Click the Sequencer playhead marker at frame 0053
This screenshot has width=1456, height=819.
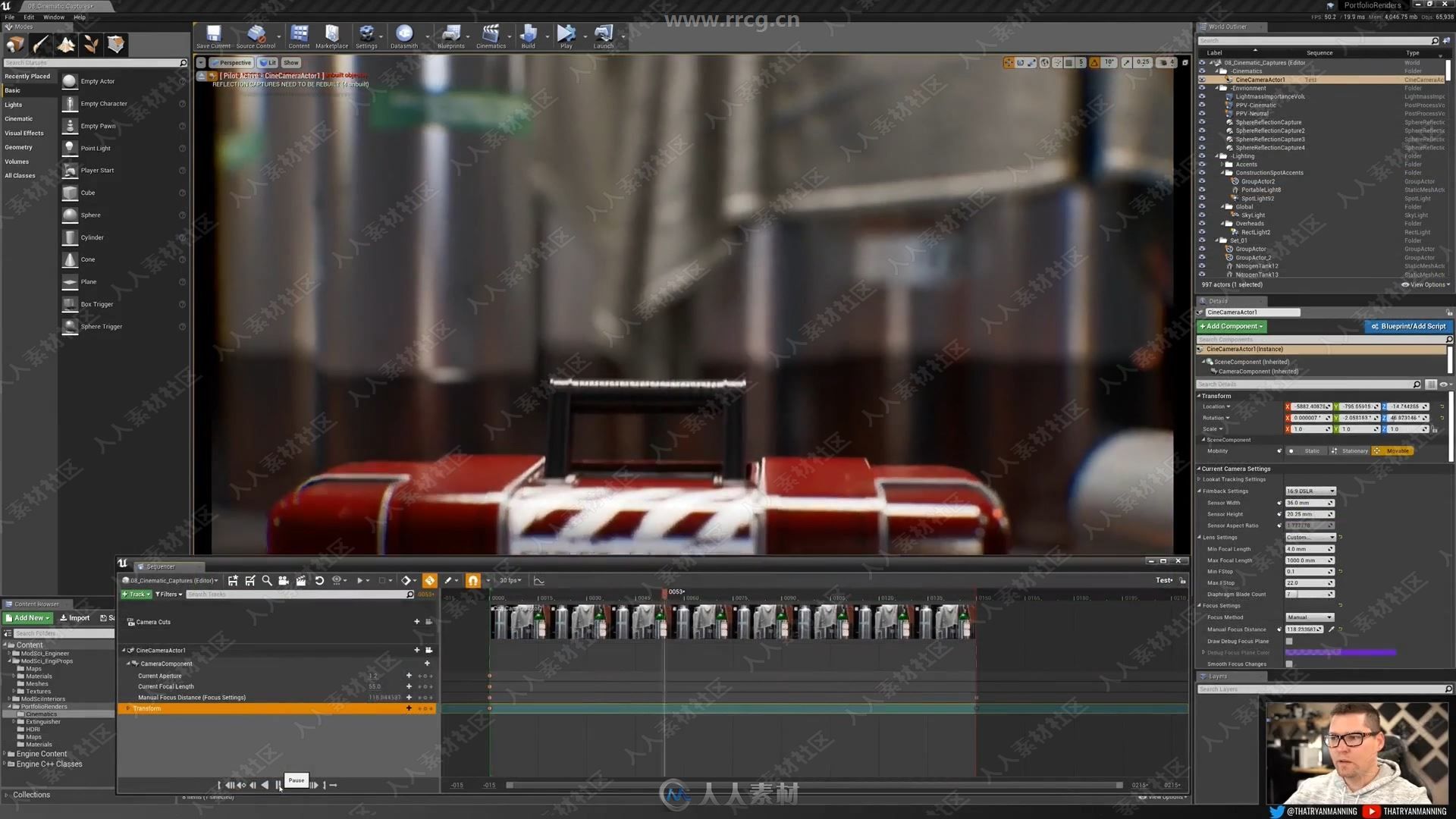(665, 593)
